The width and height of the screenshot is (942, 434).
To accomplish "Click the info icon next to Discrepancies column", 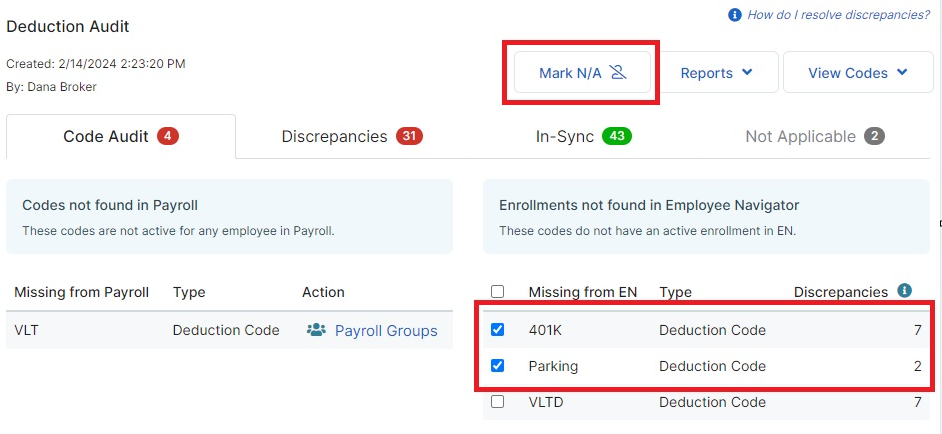I will click(x=904, y=291).
